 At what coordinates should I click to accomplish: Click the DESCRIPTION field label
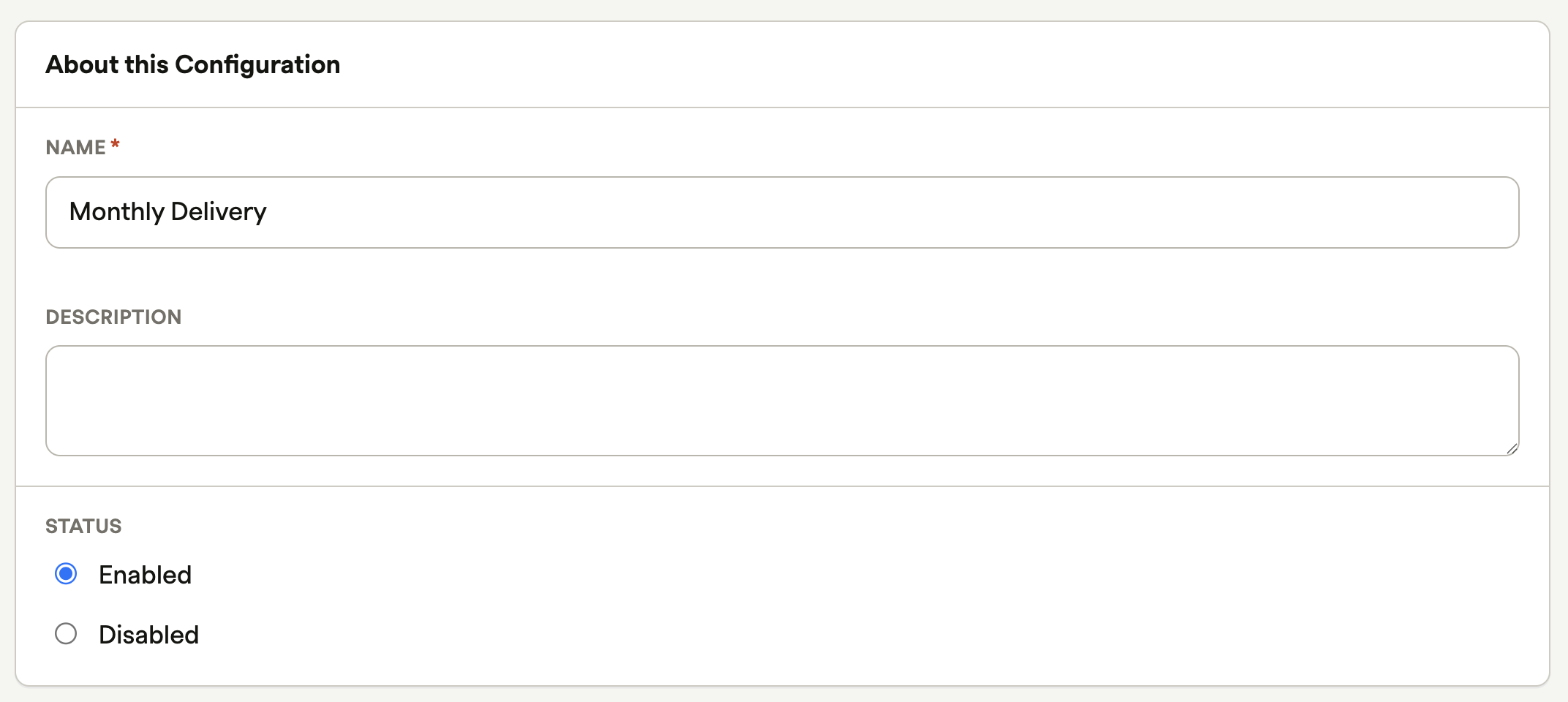[113, 317]
